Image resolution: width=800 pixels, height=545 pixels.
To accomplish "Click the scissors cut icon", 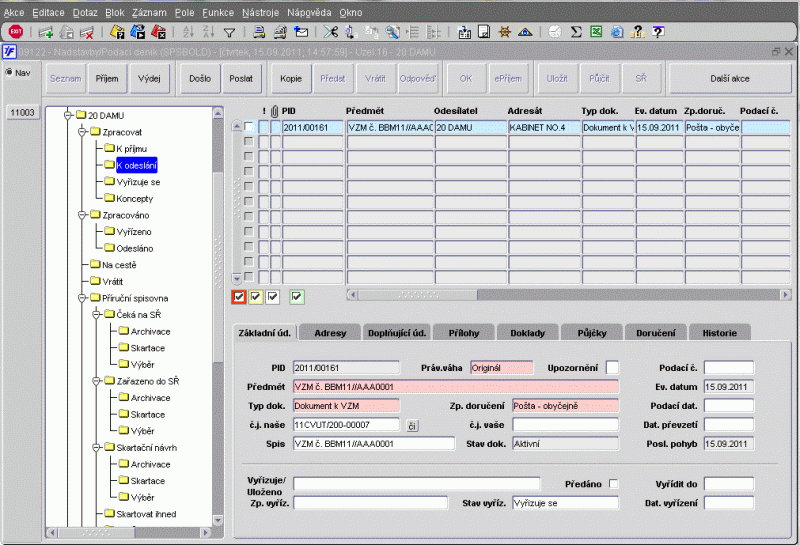I will (331, 32).
